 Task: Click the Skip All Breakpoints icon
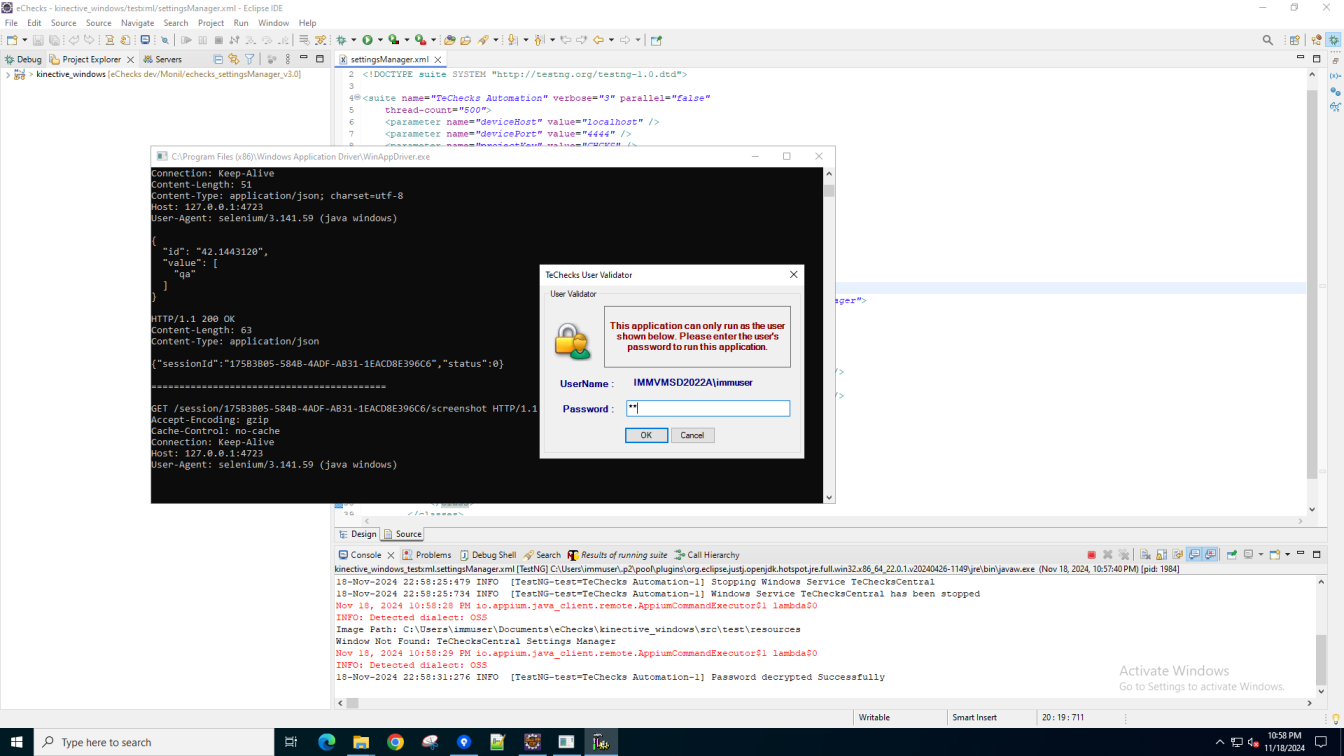(x=164, y=40)
